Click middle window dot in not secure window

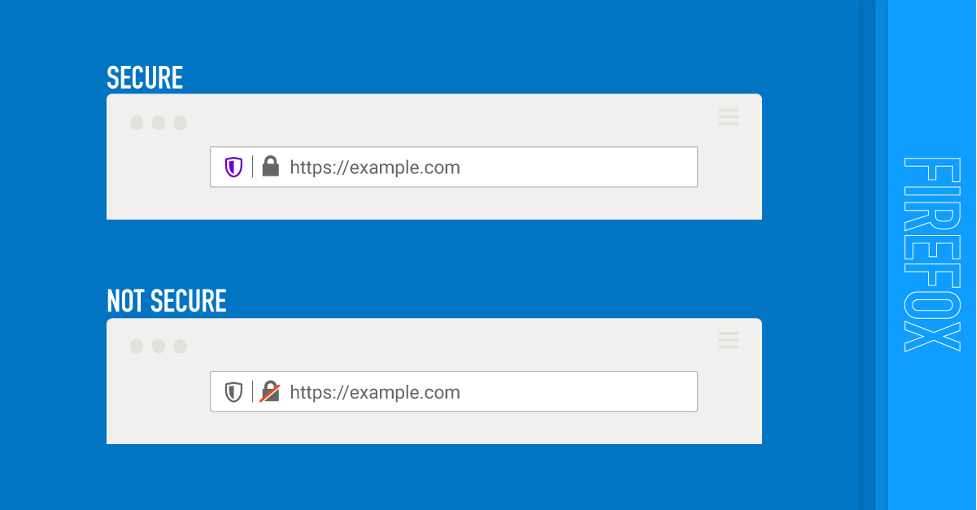tap(158, 346)
